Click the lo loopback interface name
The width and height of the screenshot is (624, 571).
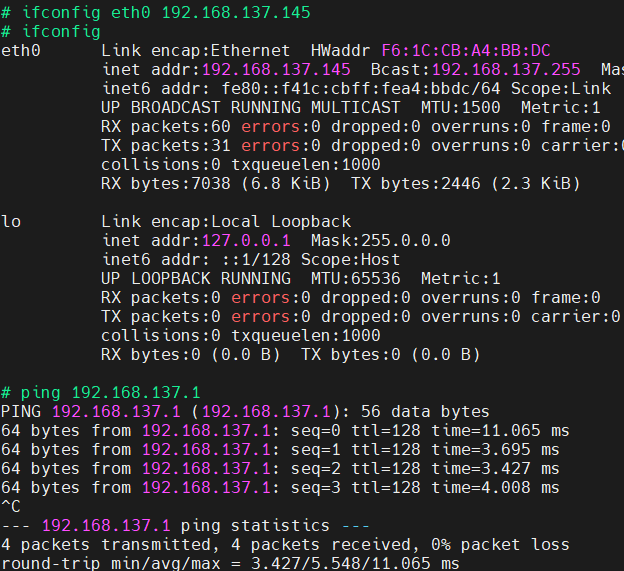[11, 221]
